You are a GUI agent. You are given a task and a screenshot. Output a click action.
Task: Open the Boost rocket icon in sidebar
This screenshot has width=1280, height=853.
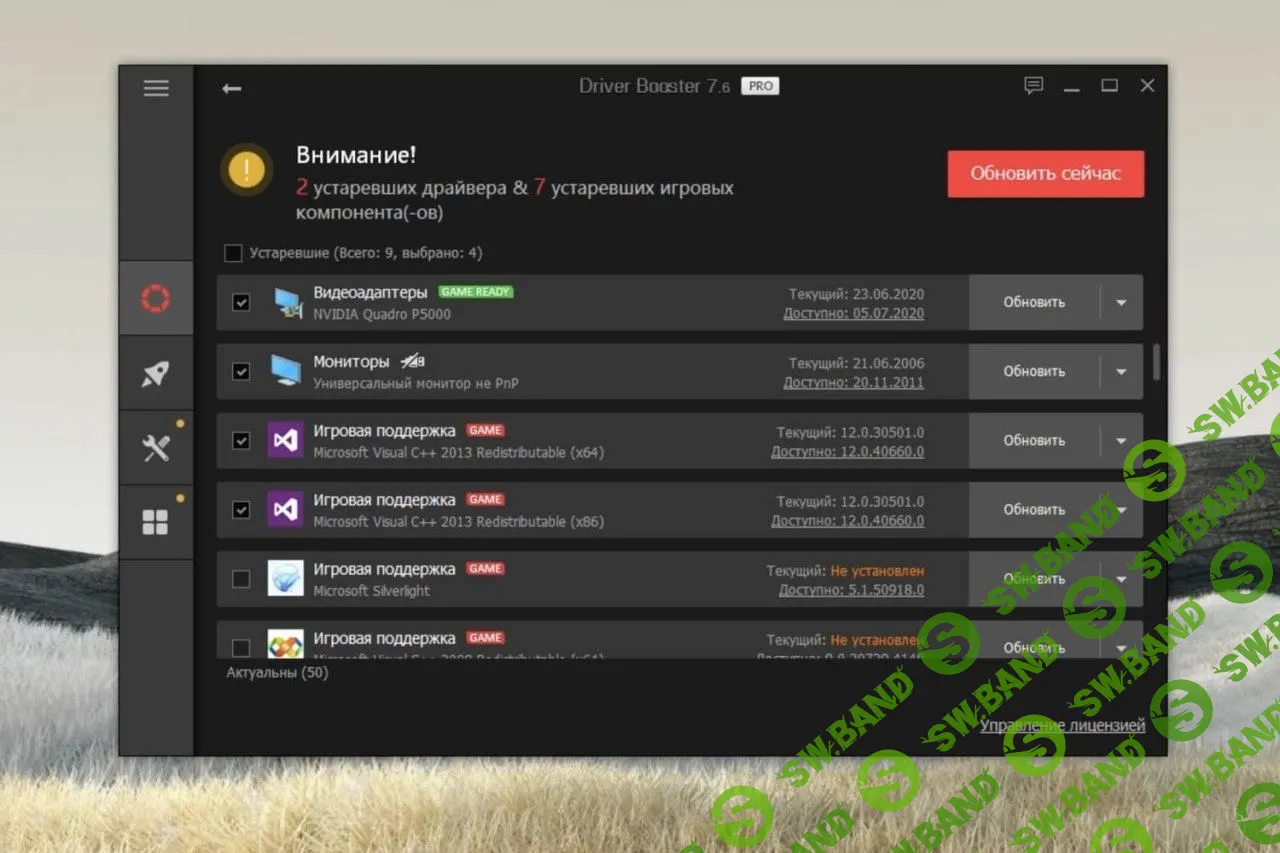(156, 371)
